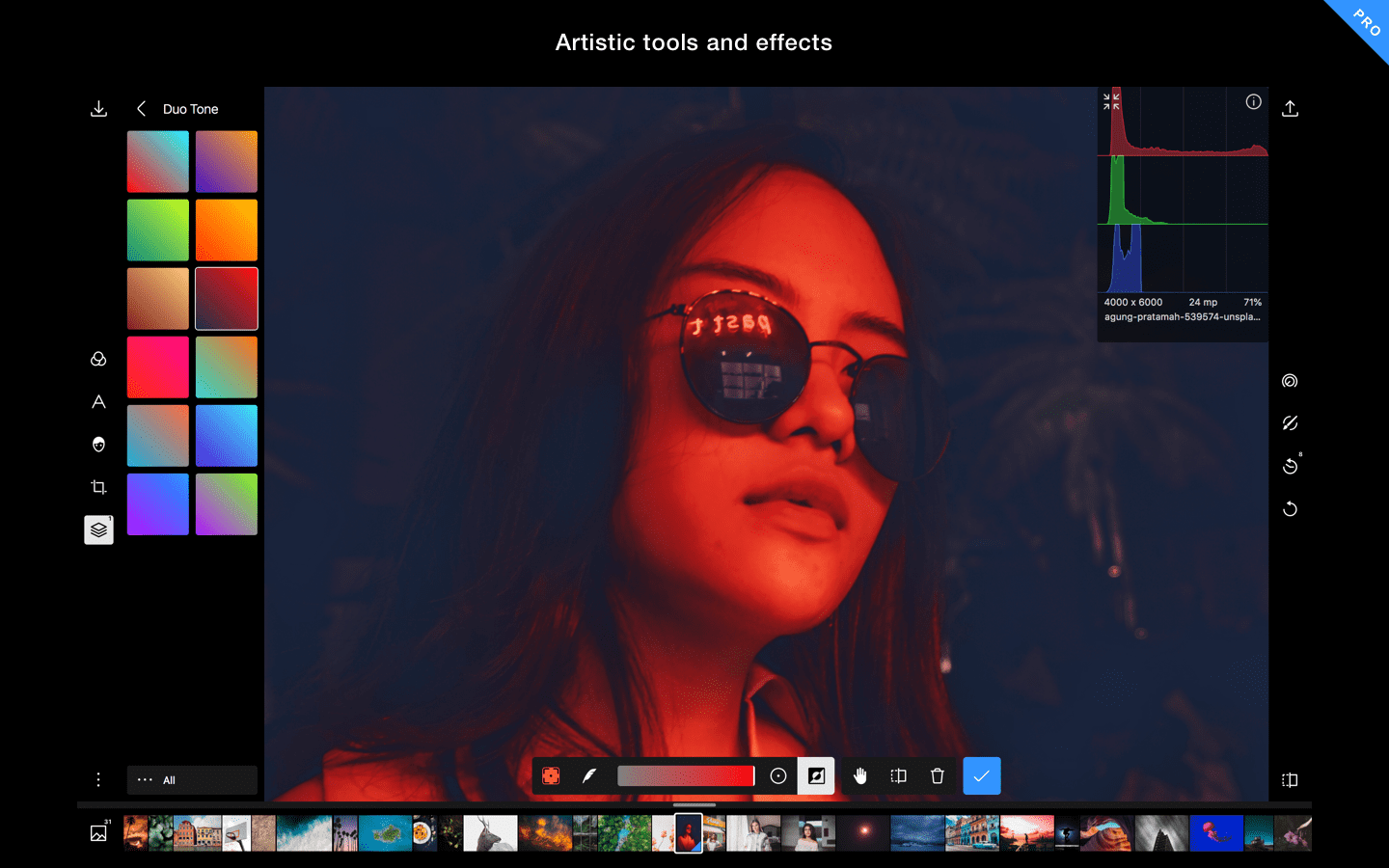Open the Face retouch tool
Image resolution: width=1389 pixels, height=868 pixels.
(x=98, y=445)
